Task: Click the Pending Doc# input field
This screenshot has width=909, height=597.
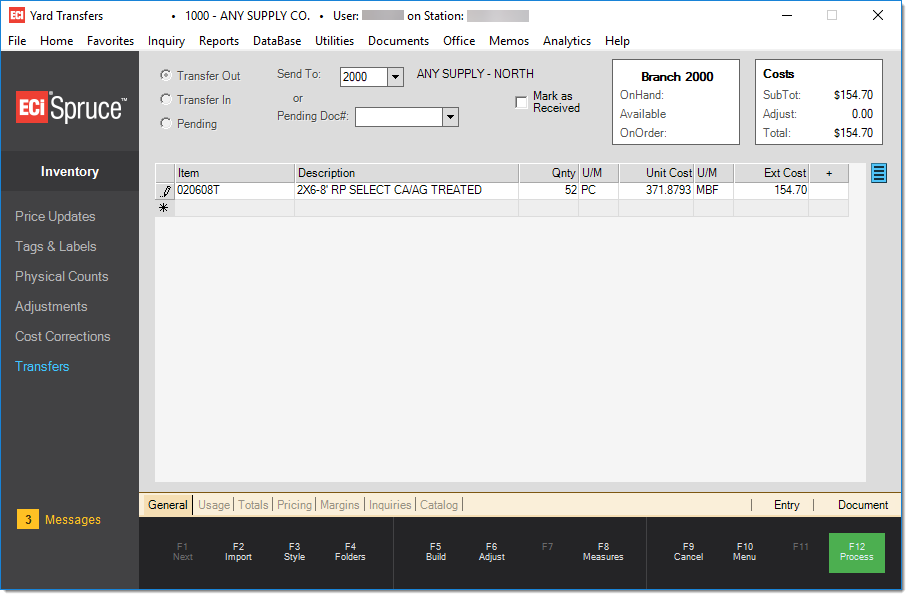Action: pyautogui.click(x=401, y=118)
